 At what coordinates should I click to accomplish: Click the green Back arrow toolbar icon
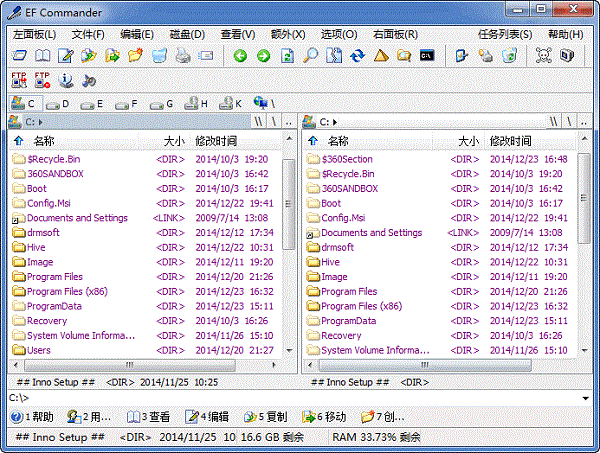click(x=240, y=56)
